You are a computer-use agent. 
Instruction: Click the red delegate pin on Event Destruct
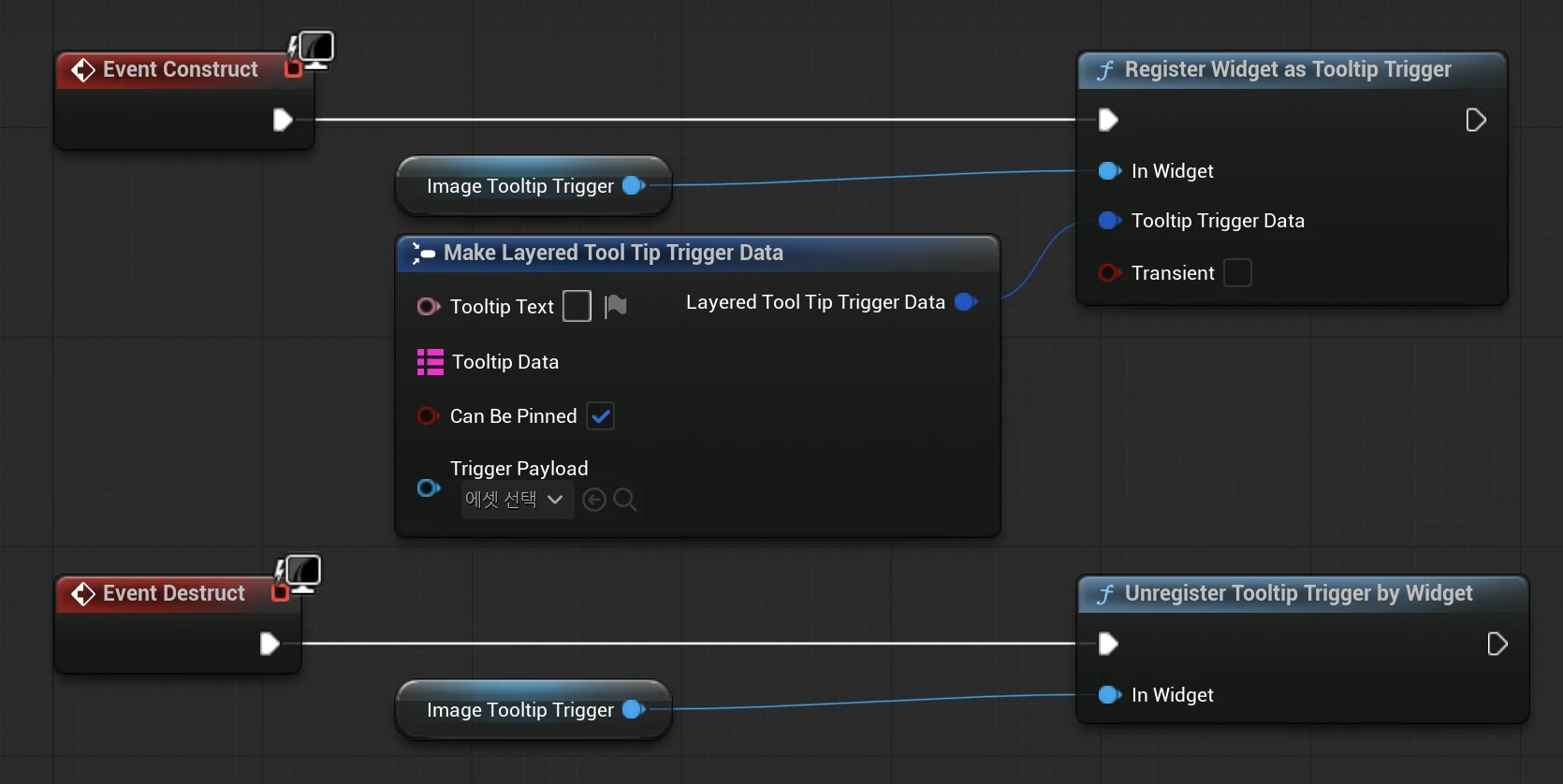(x=280, y=592)
